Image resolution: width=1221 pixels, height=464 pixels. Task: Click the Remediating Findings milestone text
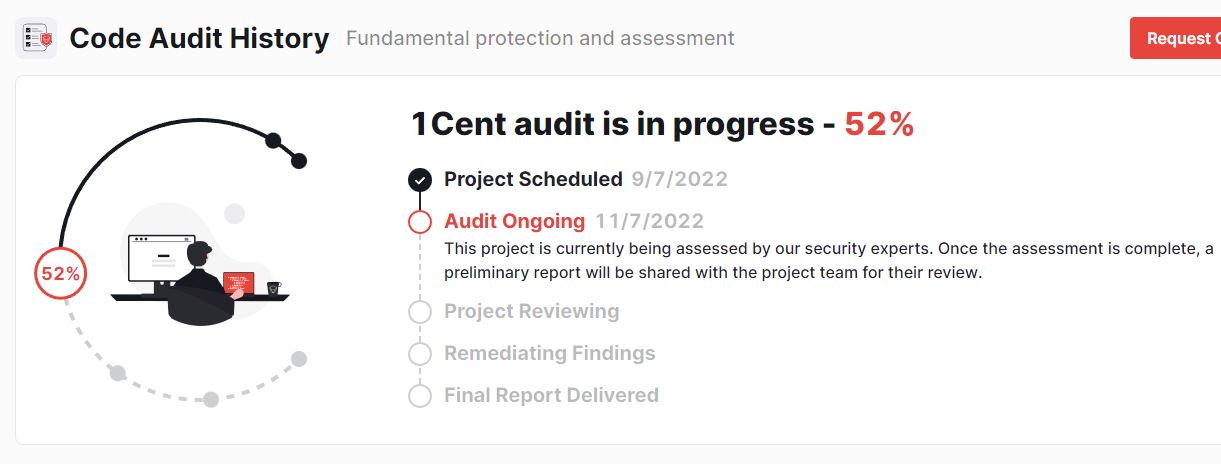[x=550, y=354]
